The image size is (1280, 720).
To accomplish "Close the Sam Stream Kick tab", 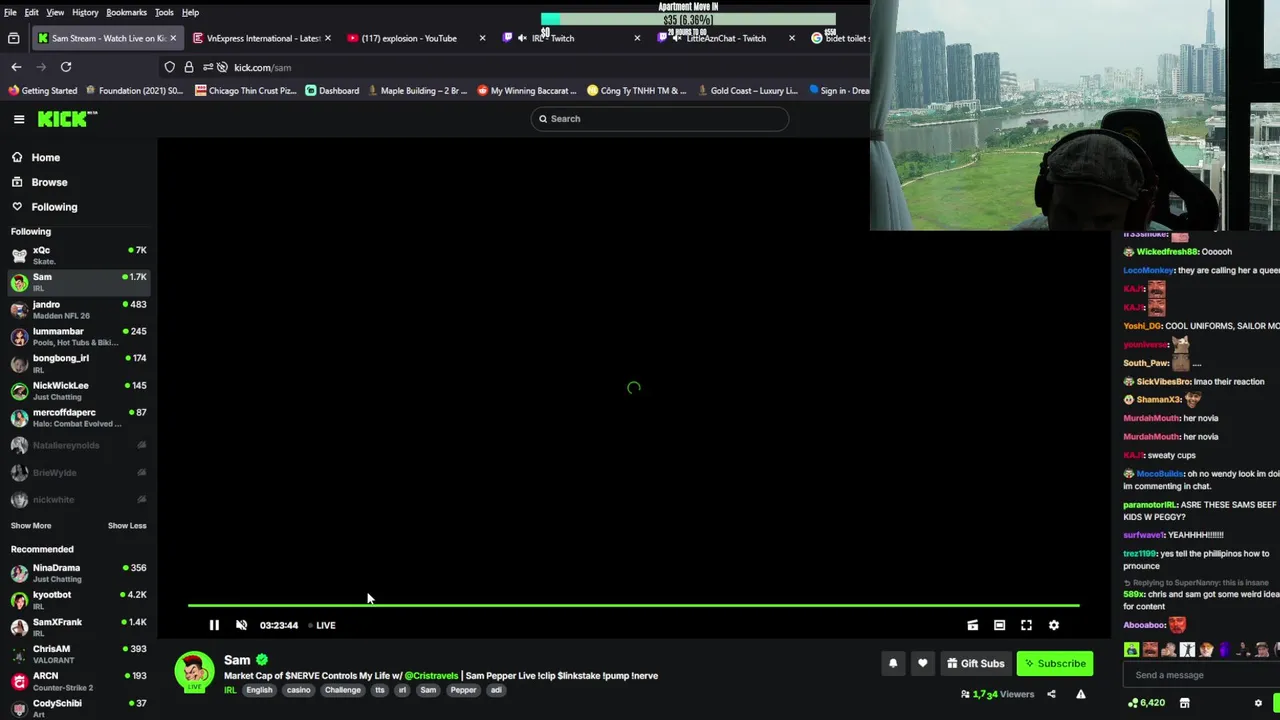I will click(x=173, y=38).
